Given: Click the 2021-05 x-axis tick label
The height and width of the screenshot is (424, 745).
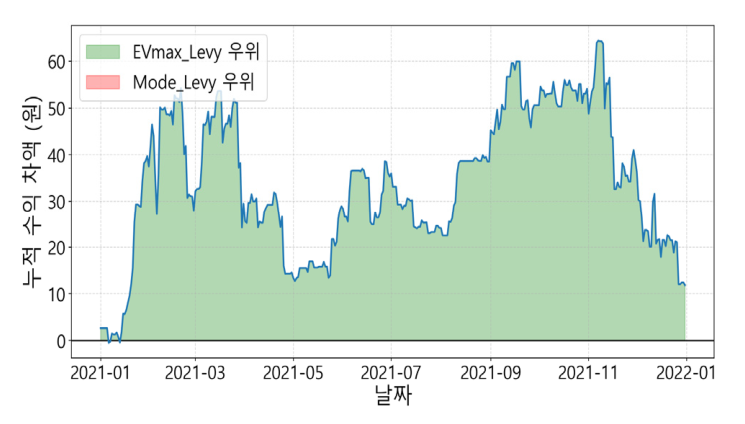Looking at the screenshot, I should point(294,372).
